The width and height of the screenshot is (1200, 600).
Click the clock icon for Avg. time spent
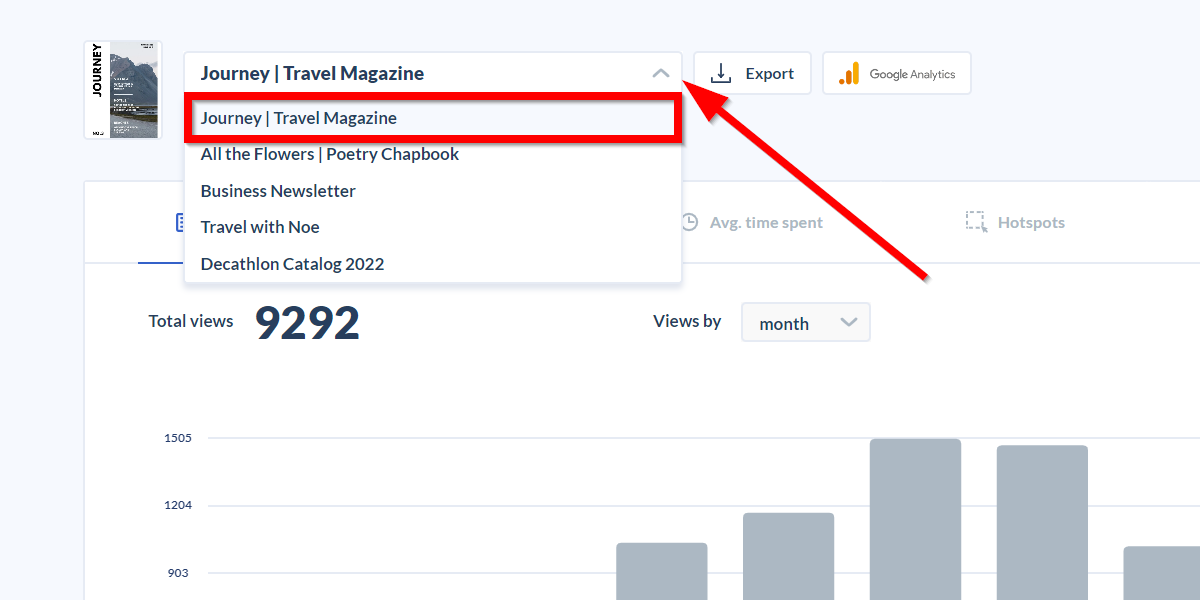[x=689, y=222]
